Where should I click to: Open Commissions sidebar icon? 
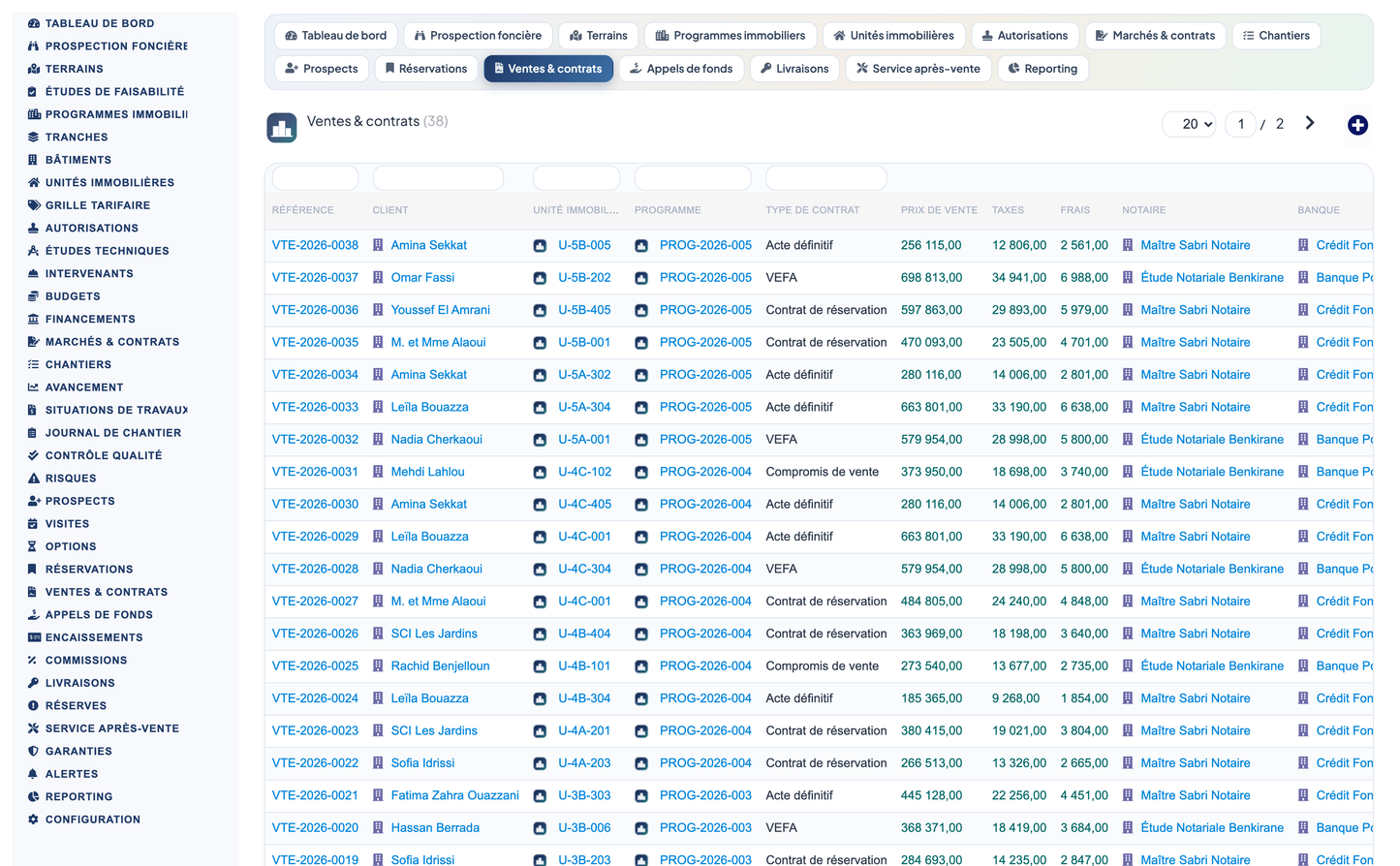coord(34,661)
